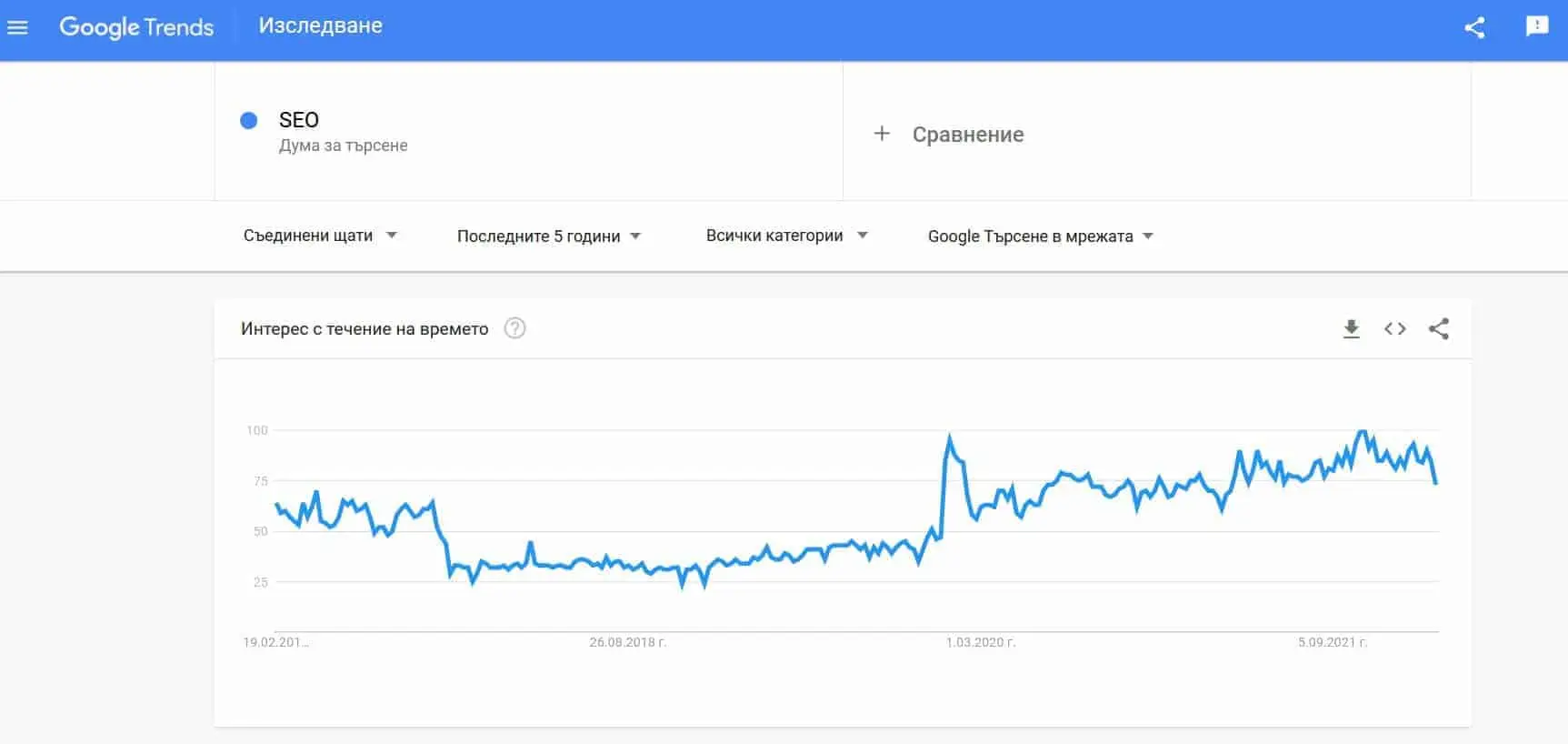Viewport: 1568px width, 744px height.
Task: Click the blue SEO color dot
Action: pos(248,120)
